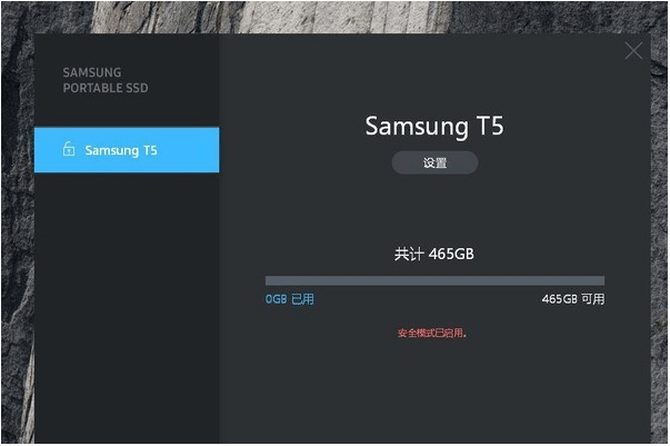This screenshot has width=670, height=446.
Task: Click the PORTABLE SSD text in the logo
Action: (x=106, y=88)
